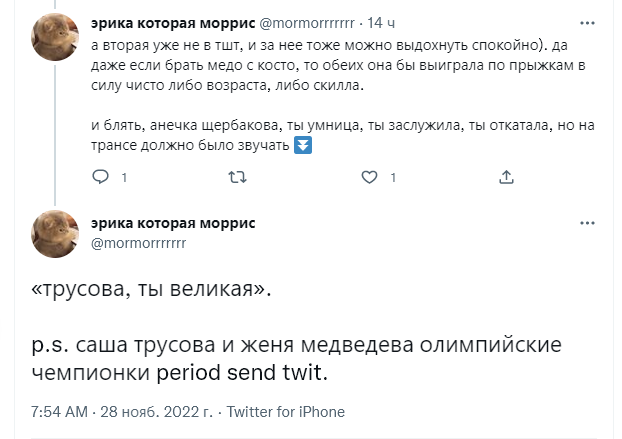Viewport: 622px width, 439px height.
Task: Click the profile avatar on the main tweet
Action: 55,234
